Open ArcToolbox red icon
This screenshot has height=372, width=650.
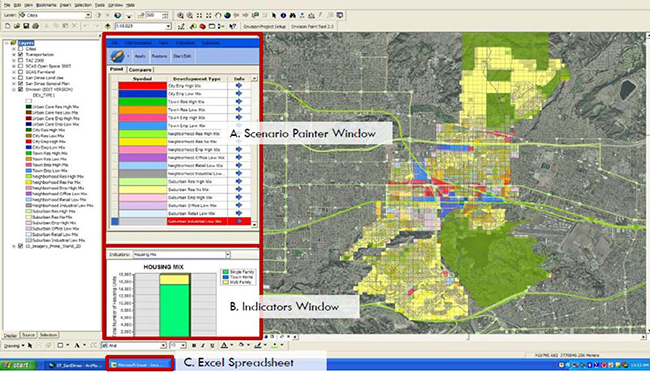[202, 26]
